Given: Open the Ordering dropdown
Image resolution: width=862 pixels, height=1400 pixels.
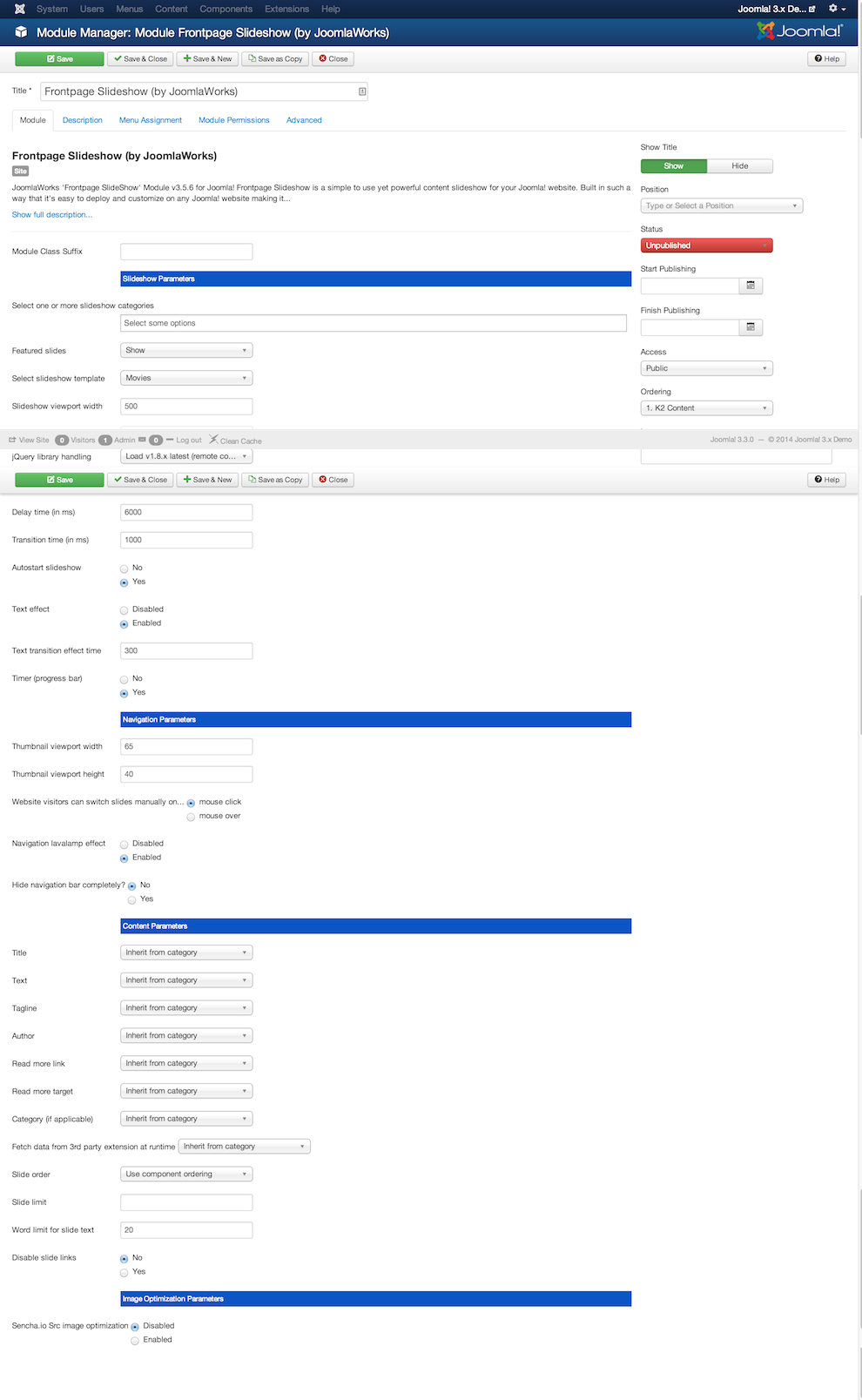Looking at the screenshot, I should (x=707, y=408).
